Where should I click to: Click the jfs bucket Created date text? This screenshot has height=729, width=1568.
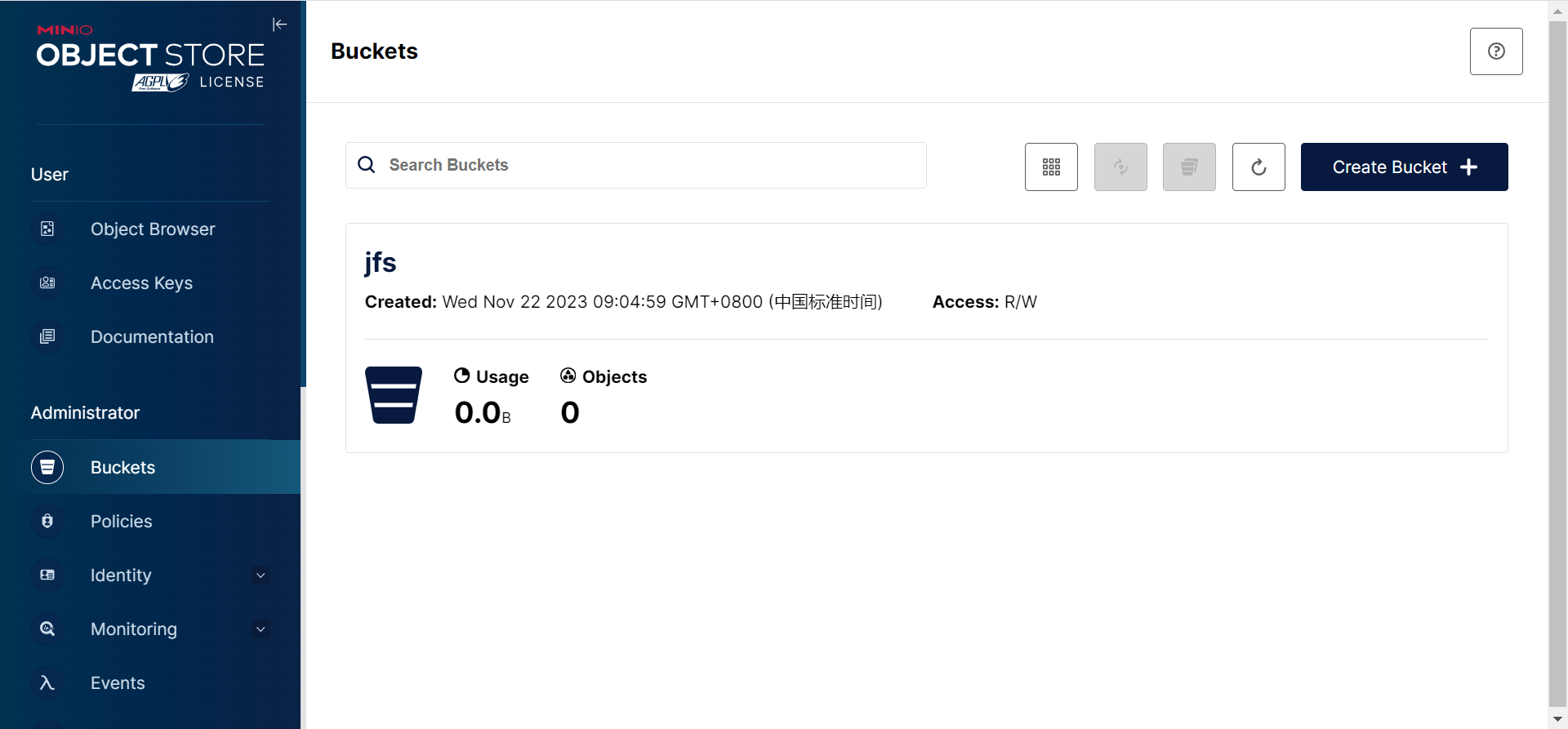pyautogui.click(x=624, y=302)
